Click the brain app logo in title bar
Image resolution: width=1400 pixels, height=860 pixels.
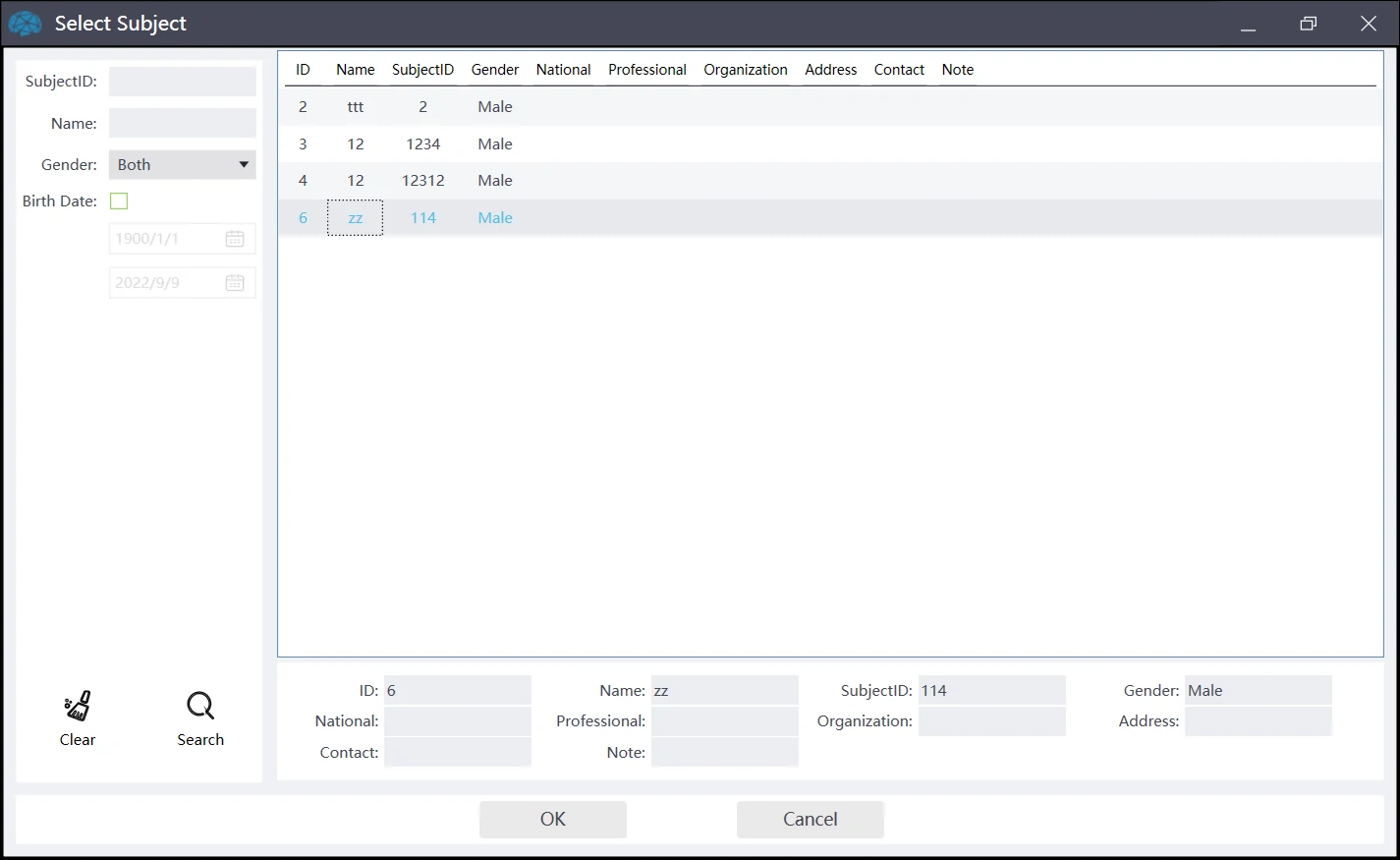click(26, 24)
